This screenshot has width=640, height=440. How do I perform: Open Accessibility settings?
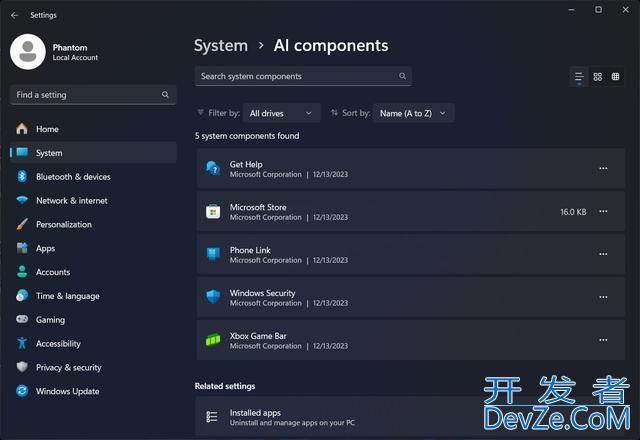click(x=93, y=344)
